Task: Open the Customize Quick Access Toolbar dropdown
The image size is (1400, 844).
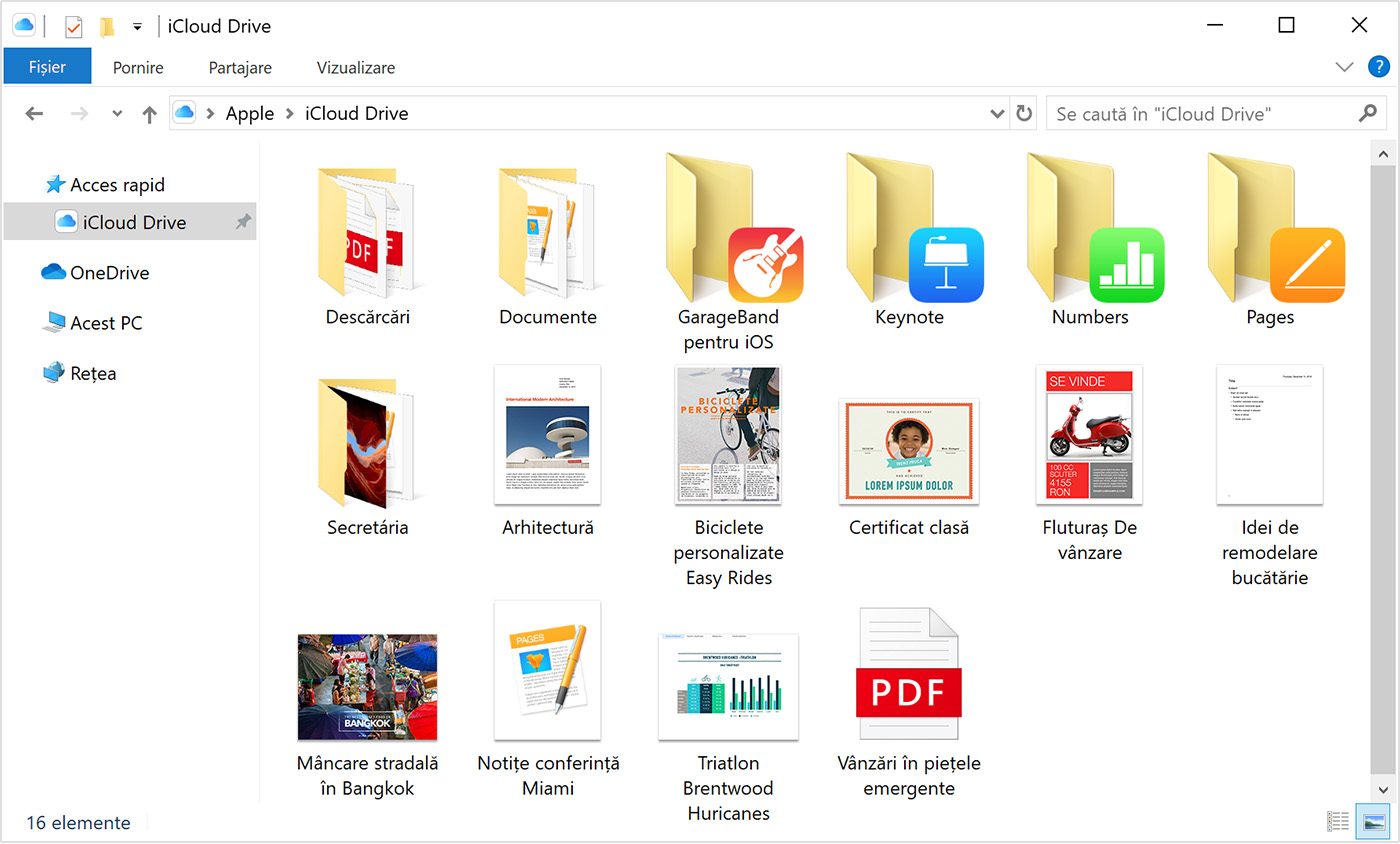Action: click(x=137, y=26)
